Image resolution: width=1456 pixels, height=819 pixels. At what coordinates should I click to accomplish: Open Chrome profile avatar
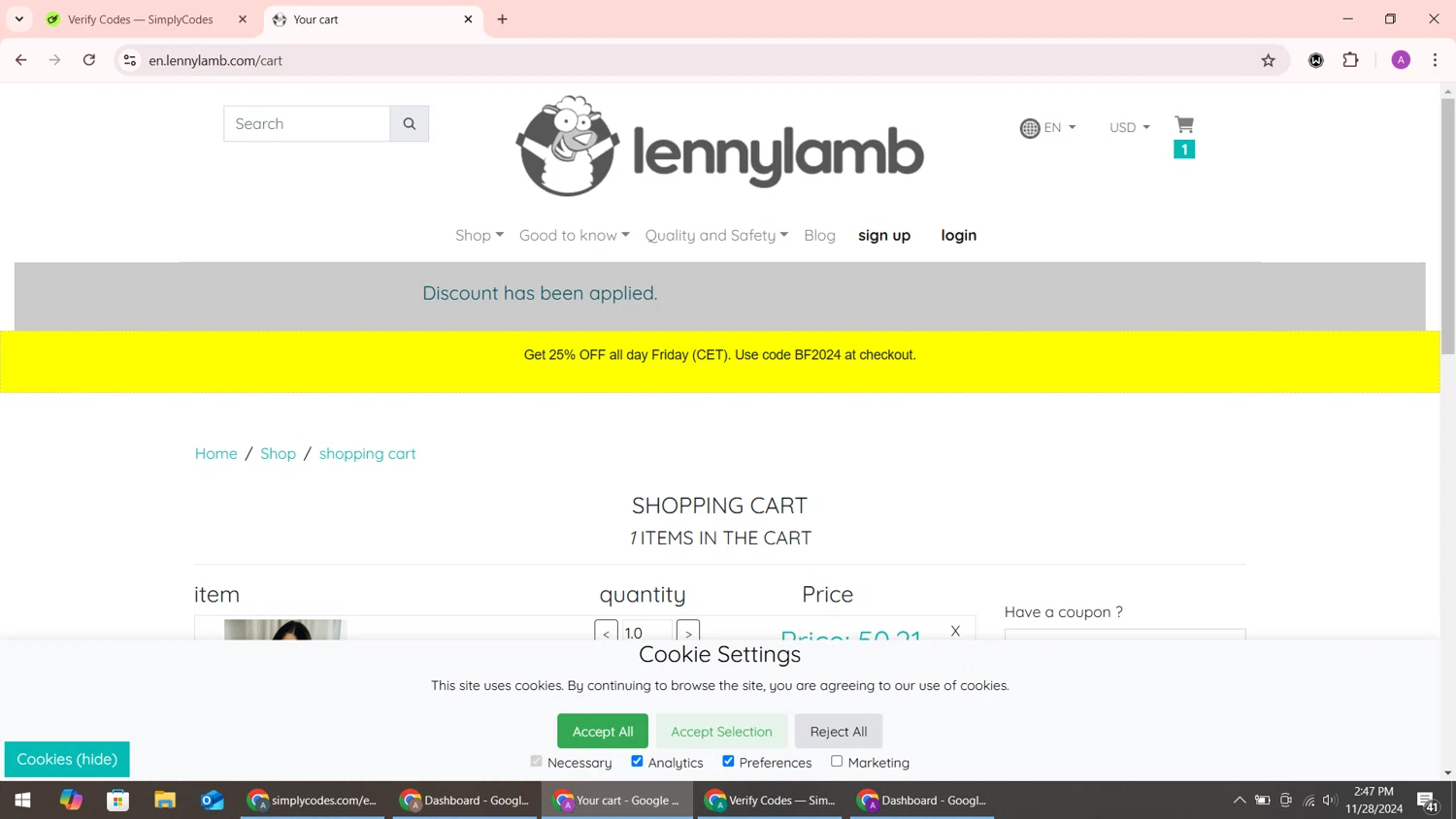coord(1401,60)
